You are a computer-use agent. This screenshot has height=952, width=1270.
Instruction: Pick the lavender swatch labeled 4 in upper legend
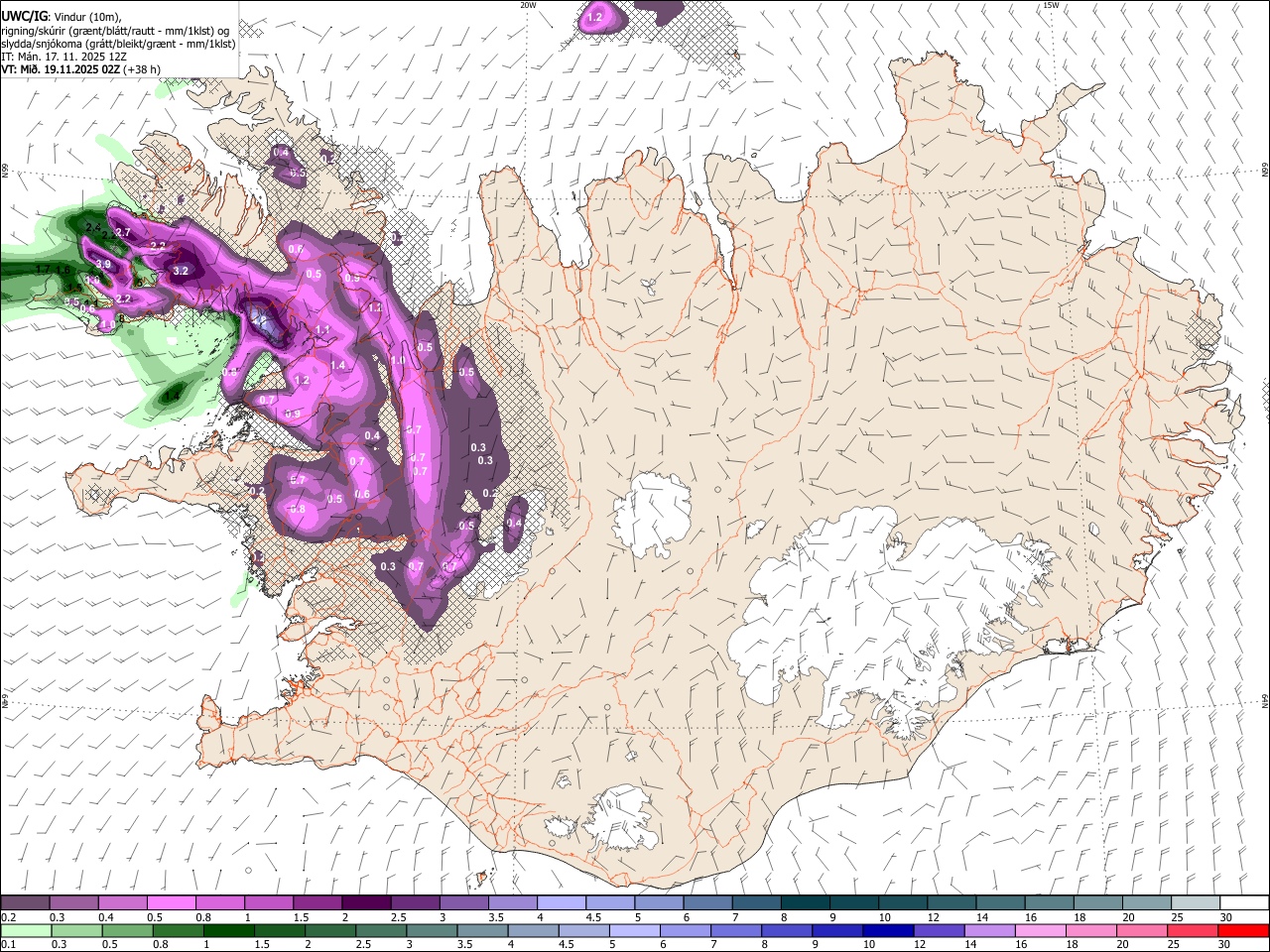click(x=561, y=903)
